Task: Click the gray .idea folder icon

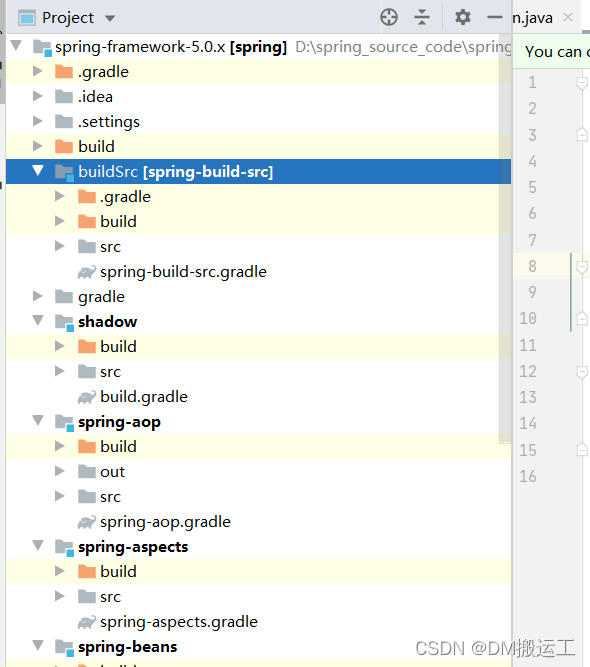Action: (x=64, y=97)
